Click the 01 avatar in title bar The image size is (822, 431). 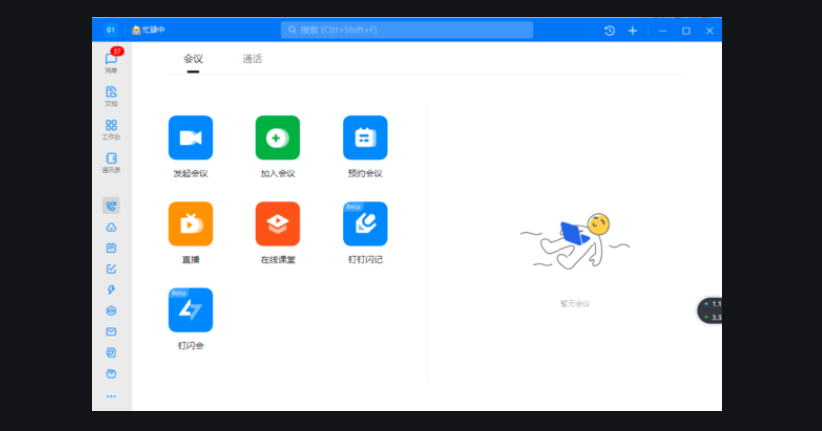click(x=111, y=30)
